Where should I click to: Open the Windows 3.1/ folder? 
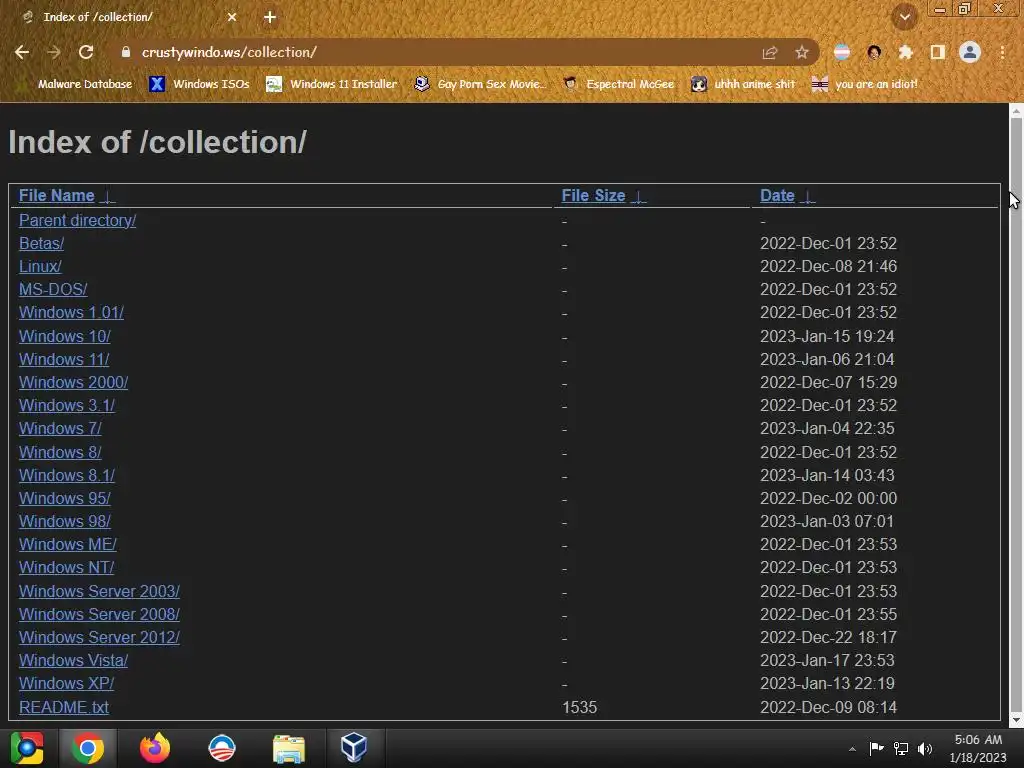point(67,406)
